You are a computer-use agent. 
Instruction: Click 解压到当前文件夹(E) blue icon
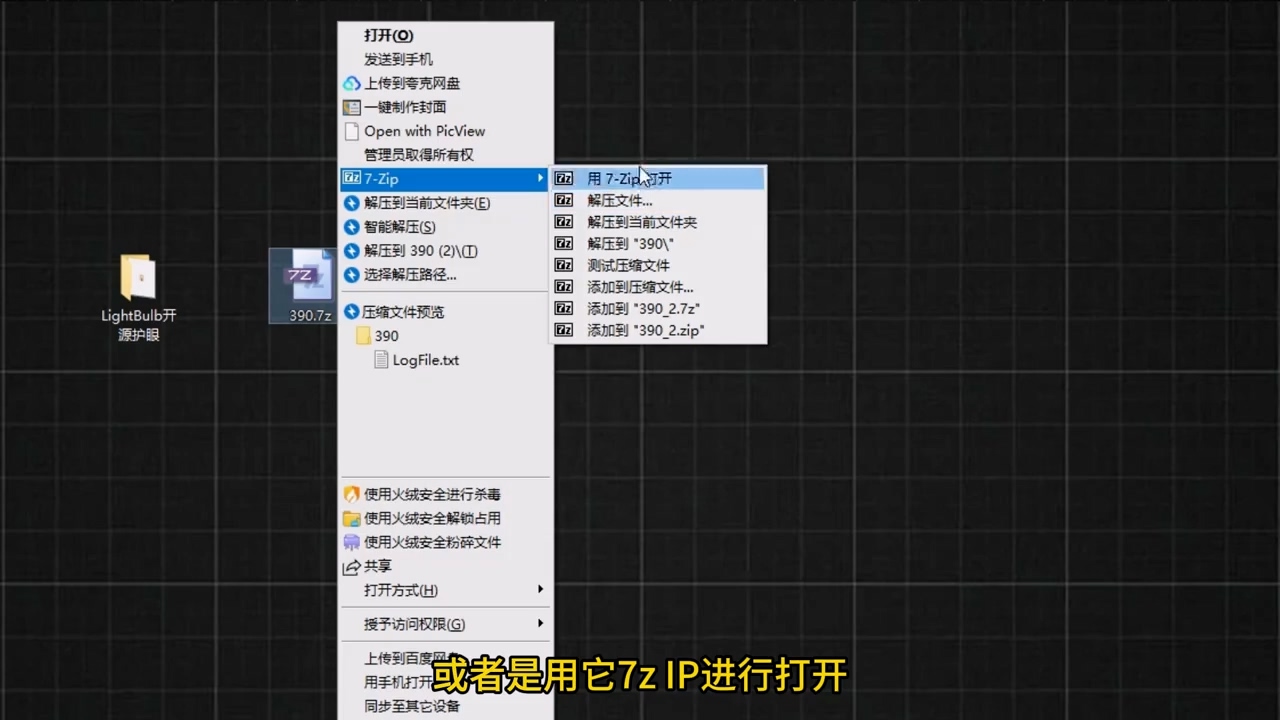(351, 203)
